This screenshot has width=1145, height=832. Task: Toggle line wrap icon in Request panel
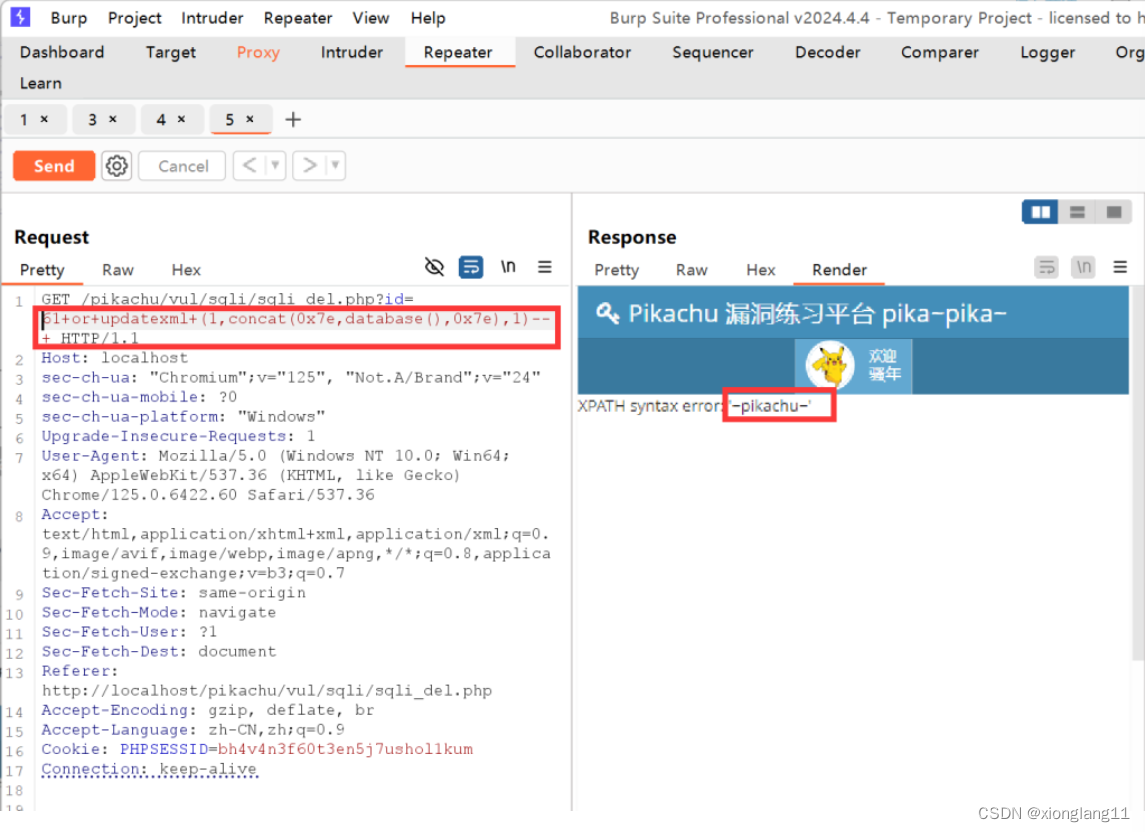(x=471, y=267)
